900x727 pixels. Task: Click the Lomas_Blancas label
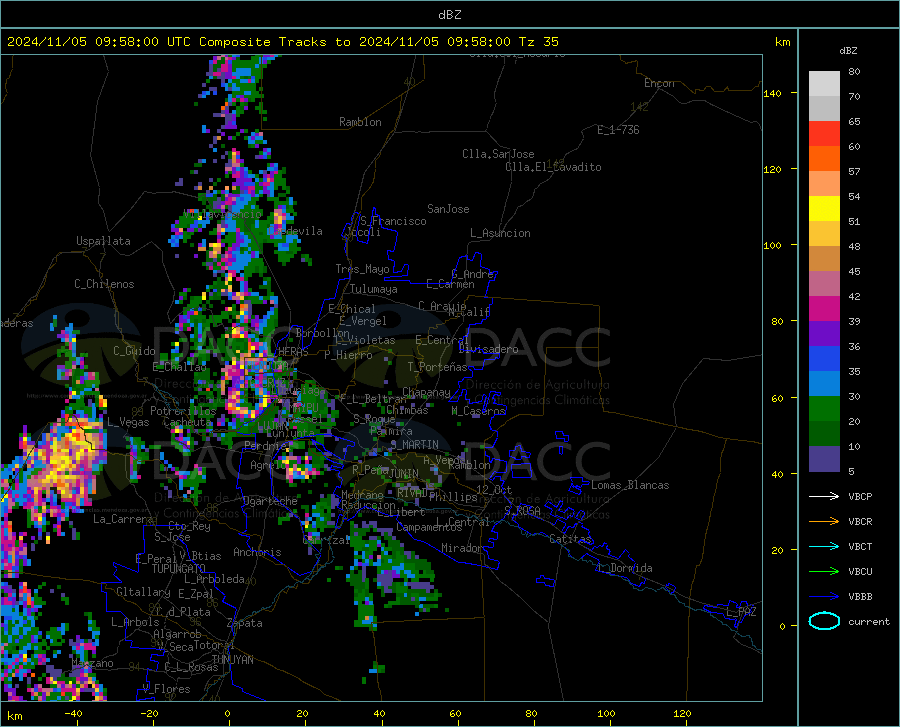point(630,485)
